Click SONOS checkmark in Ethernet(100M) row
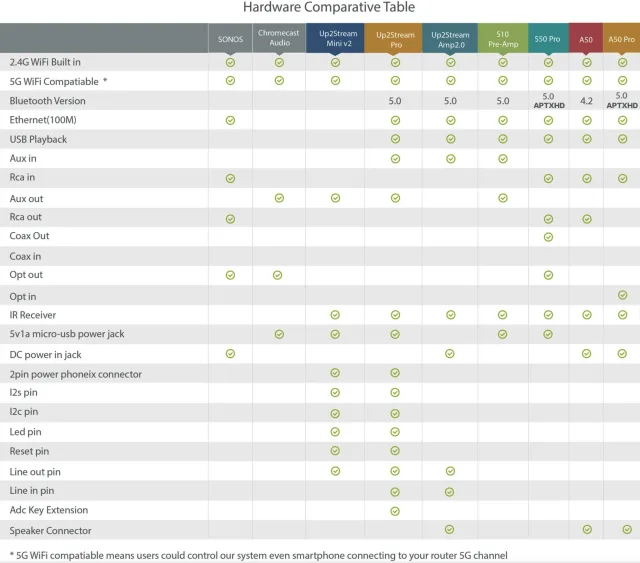 230,120
